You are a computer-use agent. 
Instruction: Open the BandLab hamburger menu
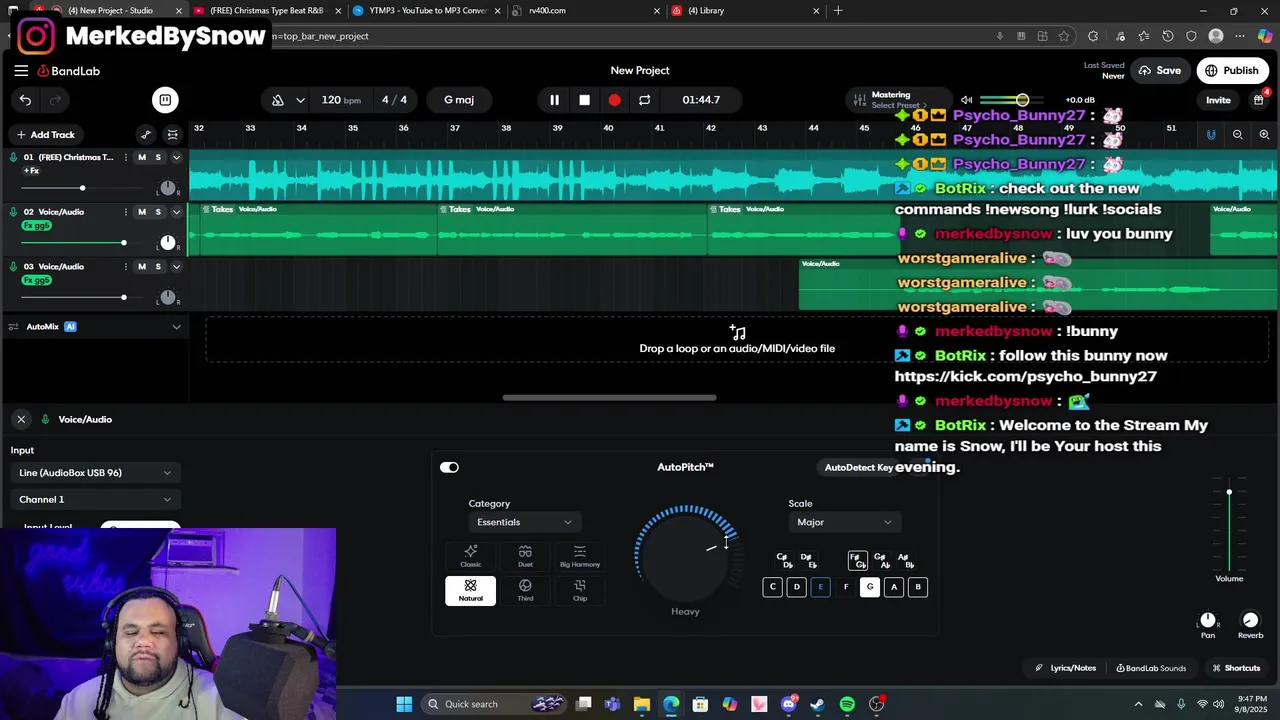click(x=21, y=71)
